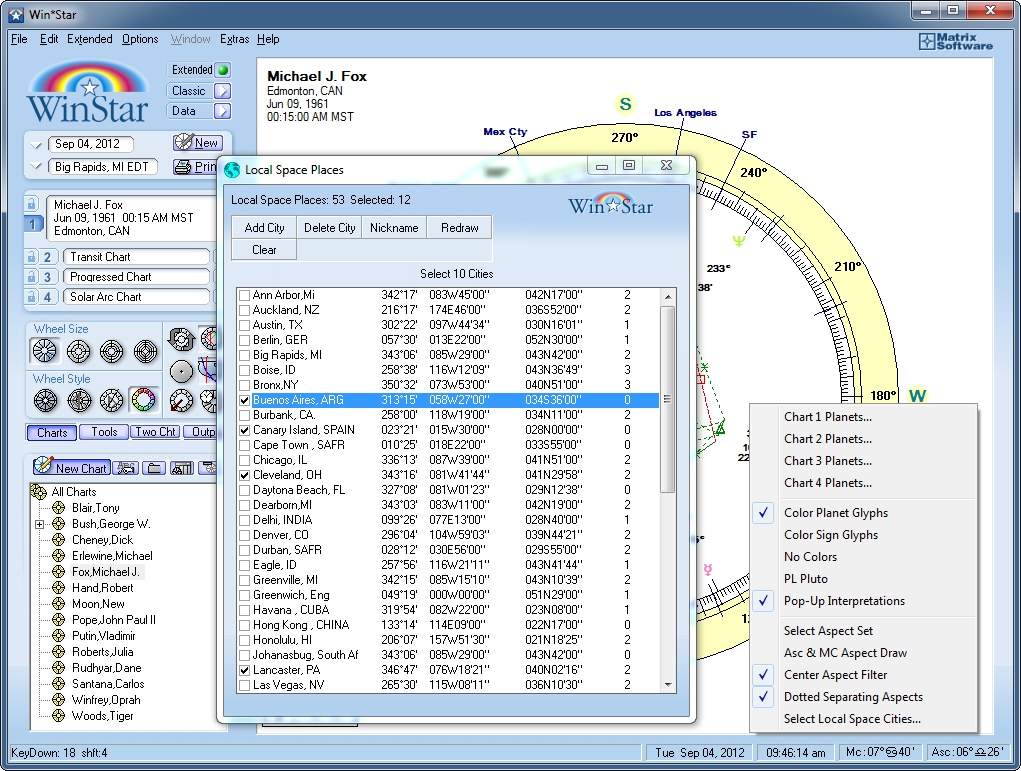Image resolution: width=1021 pixels, height=771 pixels.
Task: Expand the Bush, George W. tree node
Action: pyautogui.click(x=39, y=524)
